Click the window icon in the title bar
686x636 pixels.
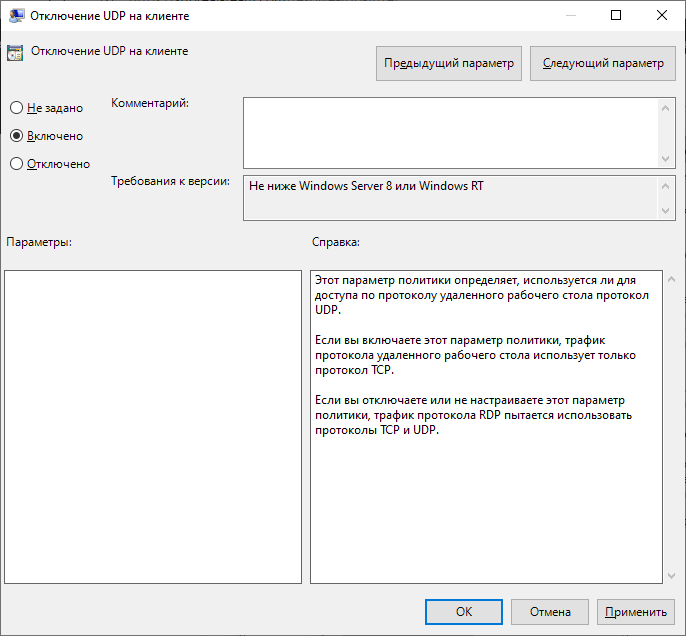click(18, 16)
